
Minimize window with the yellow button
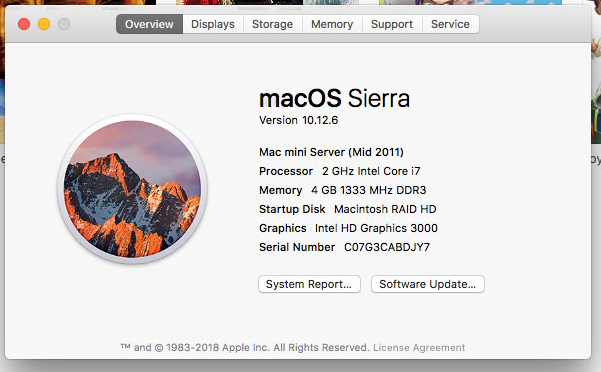point(44,24)
